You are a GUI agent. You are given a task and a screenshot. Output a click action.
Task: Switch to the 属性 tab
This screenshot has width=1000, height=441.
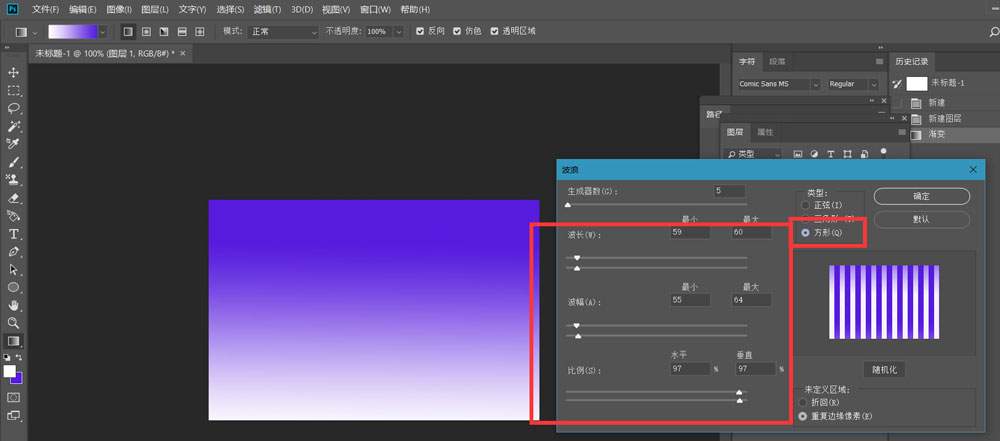(x=765, y=132)
